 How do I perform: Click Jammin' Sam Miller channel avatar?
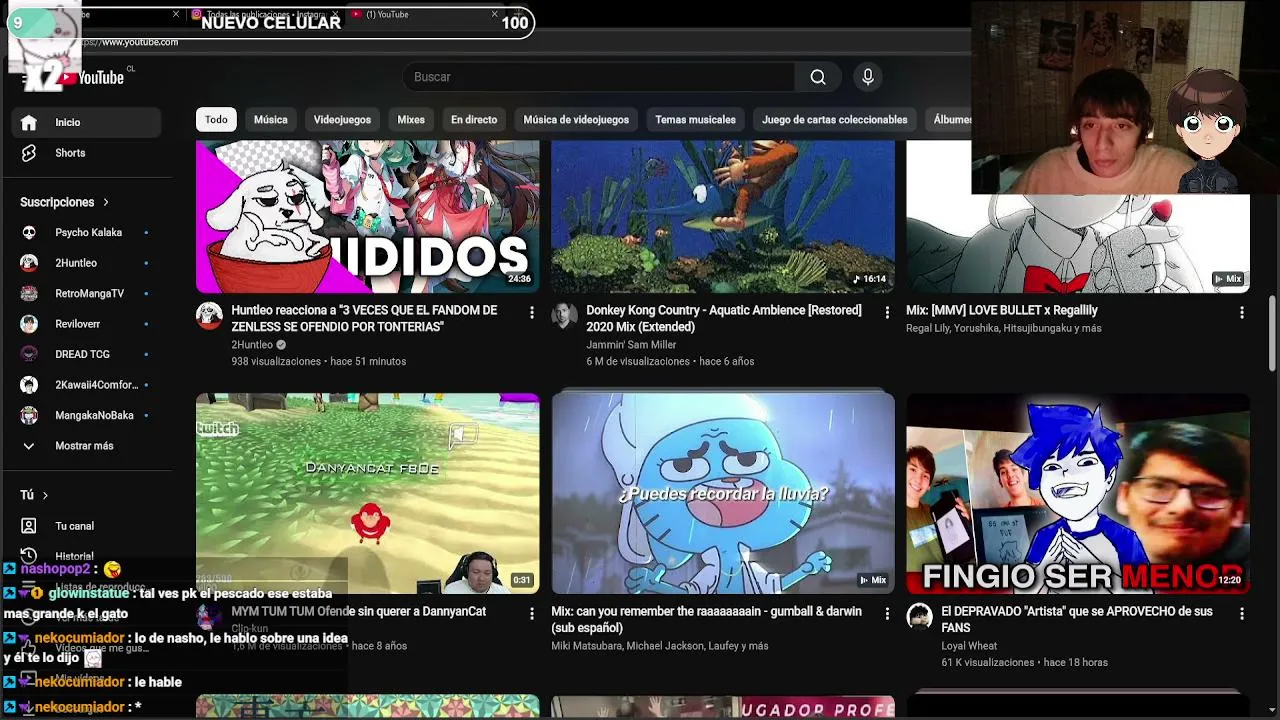click(x=564, y=316)
